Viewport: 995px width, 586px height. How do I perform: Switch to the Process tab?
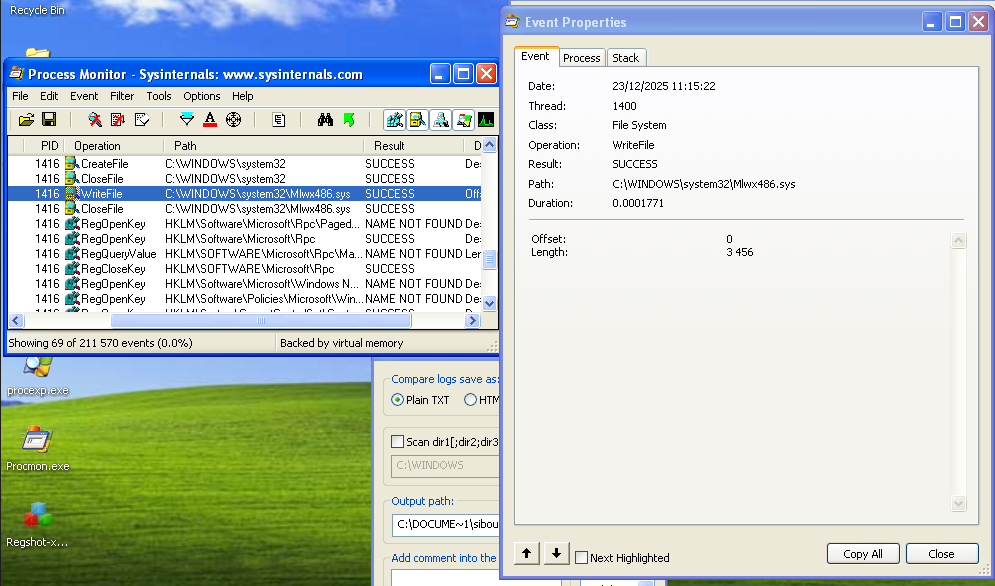(x=581, y=58)
